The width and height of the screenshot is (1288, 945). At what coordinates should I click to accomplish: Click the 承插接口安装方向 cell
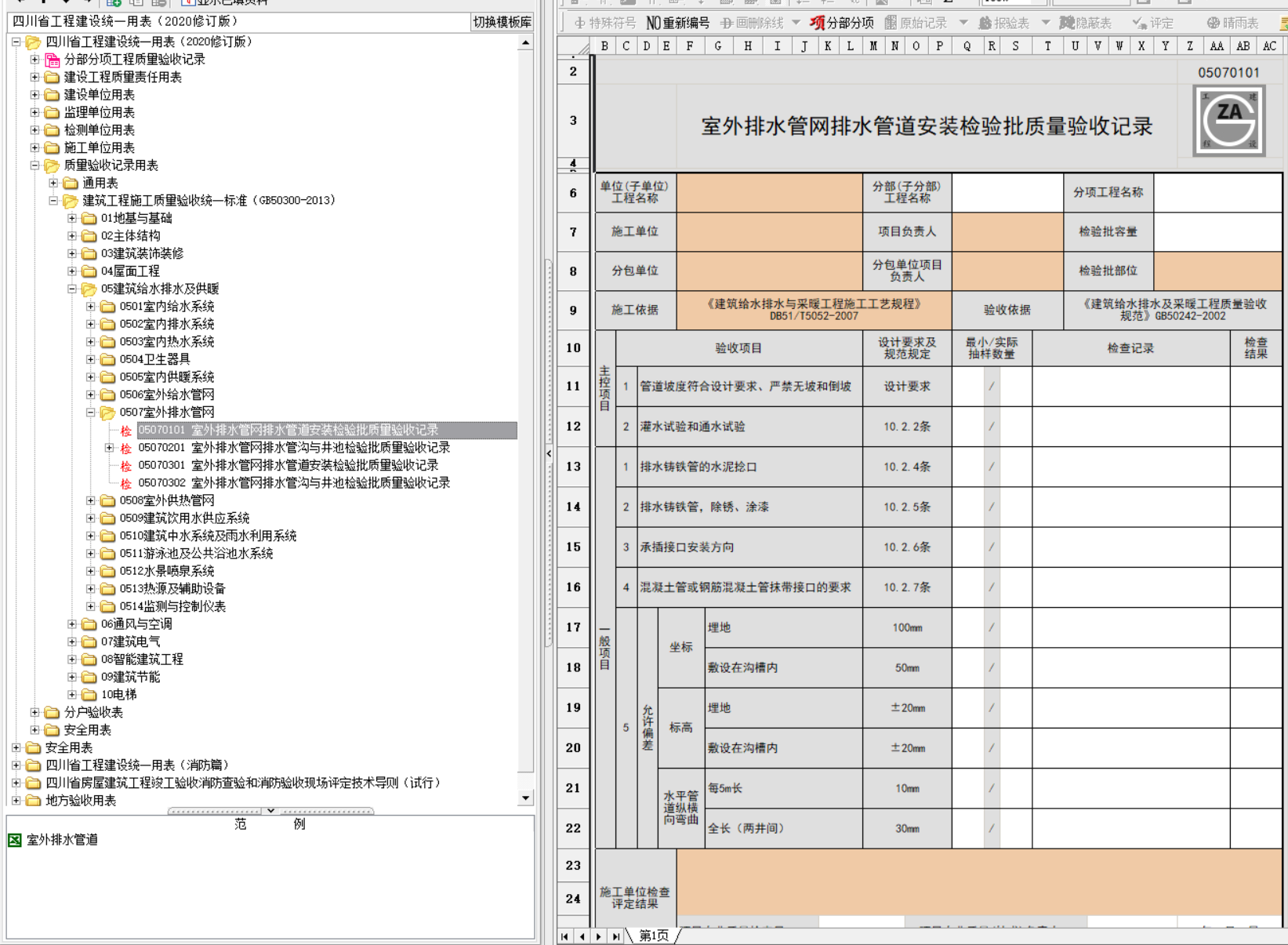coord(749,547)
